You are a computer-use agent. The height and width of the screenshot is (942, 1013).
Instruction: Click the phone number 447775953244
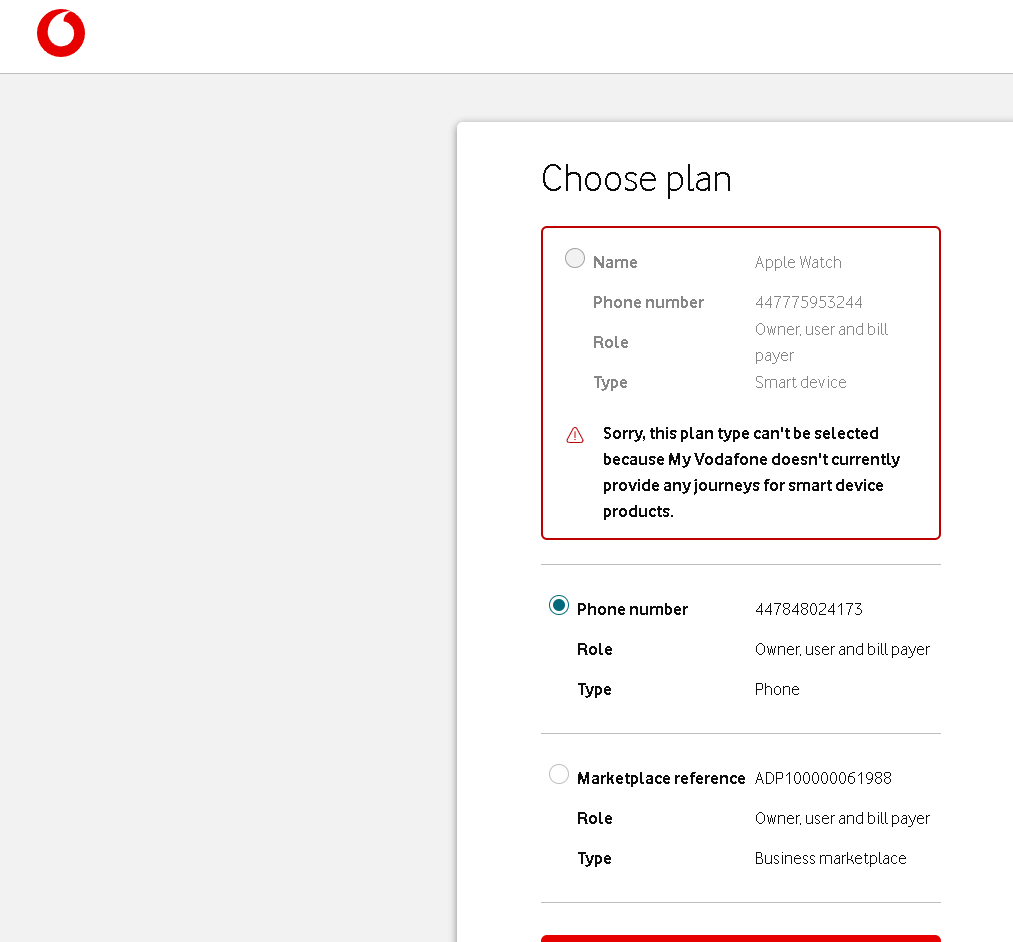point(808,302)
